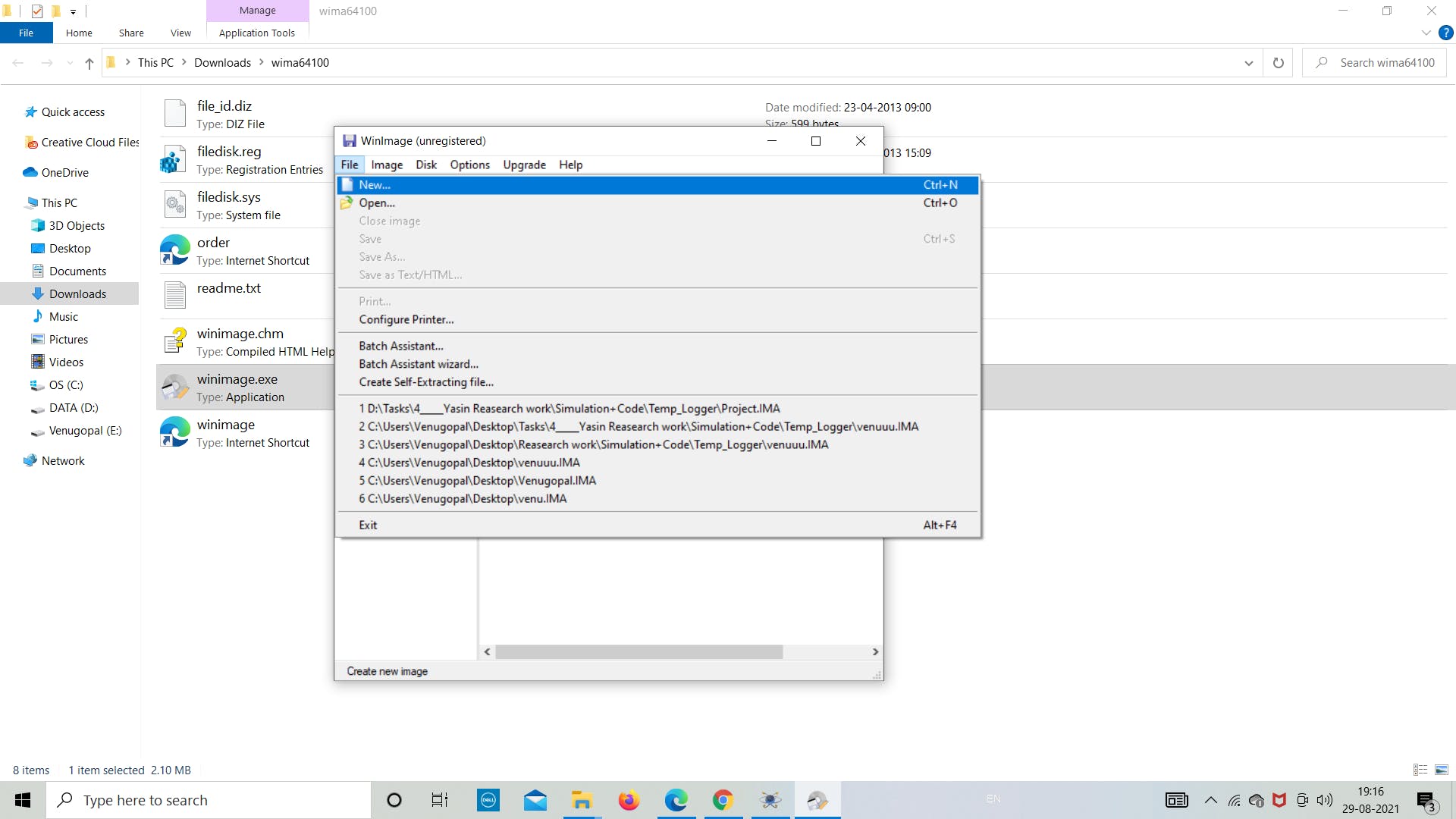Select Create Self-Extracting file... entry
This screenshot has height=819, width=1456.
[x=657, y=383]
